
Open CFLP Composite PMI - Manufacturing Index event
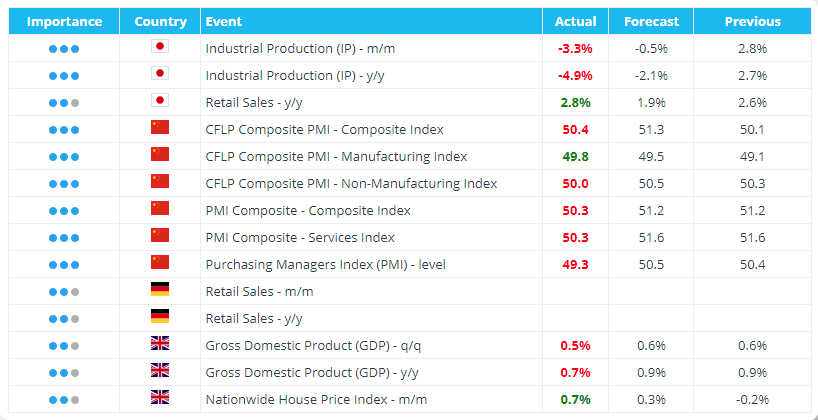tap(336, 156)
